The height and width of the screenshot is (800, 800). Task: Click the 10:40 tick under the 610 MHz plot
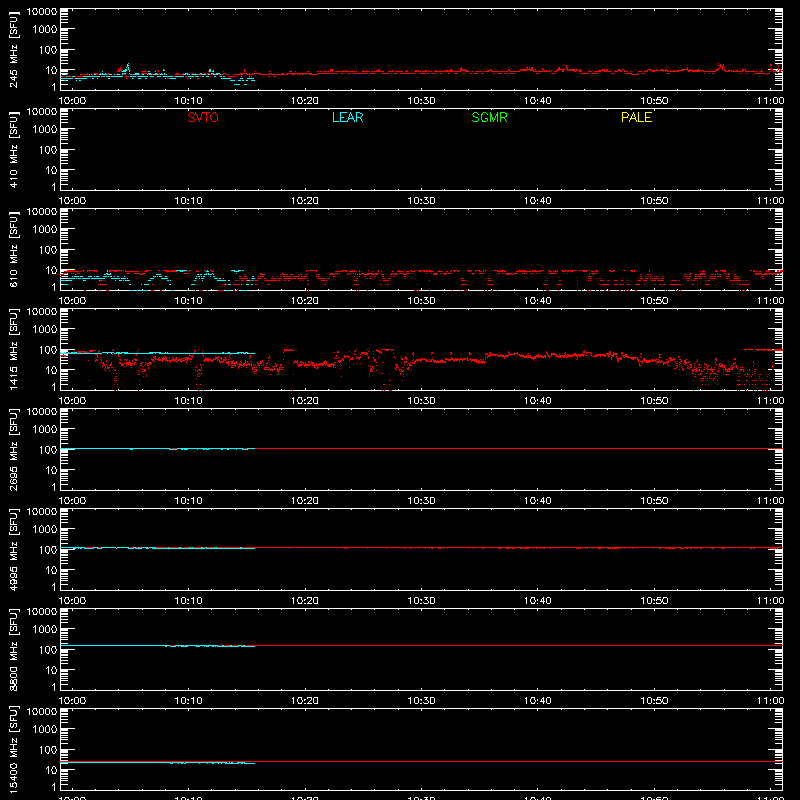(x=537, y=301)
